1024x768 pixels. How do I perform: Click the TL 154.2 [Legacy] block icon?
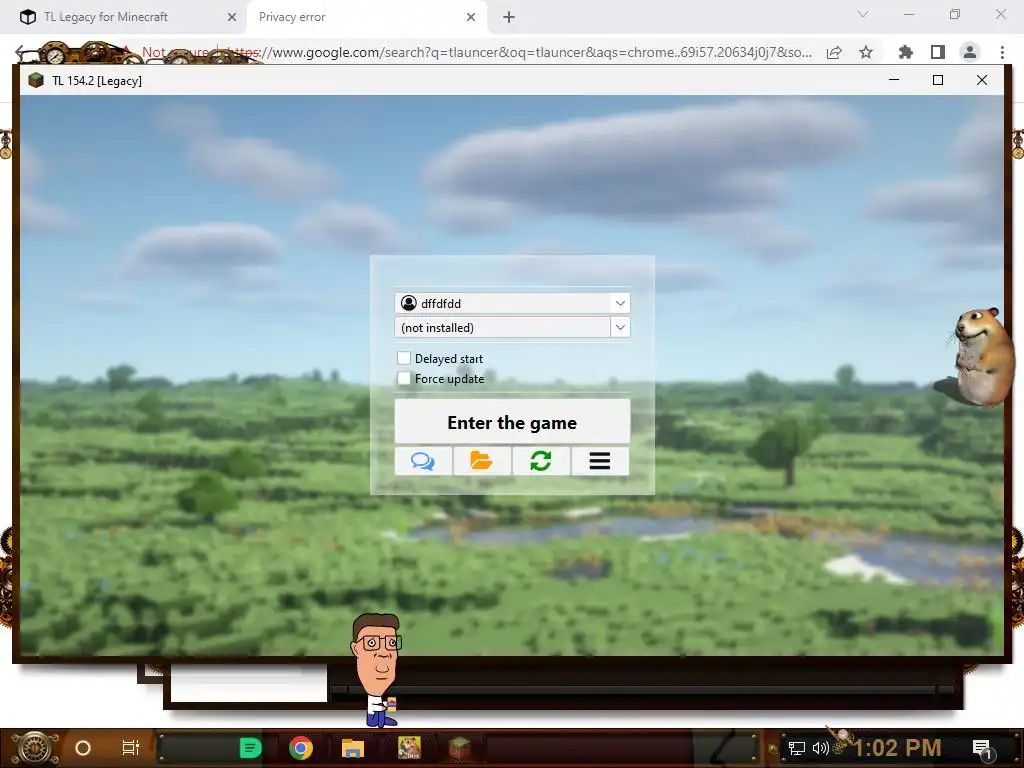point(36,80)
